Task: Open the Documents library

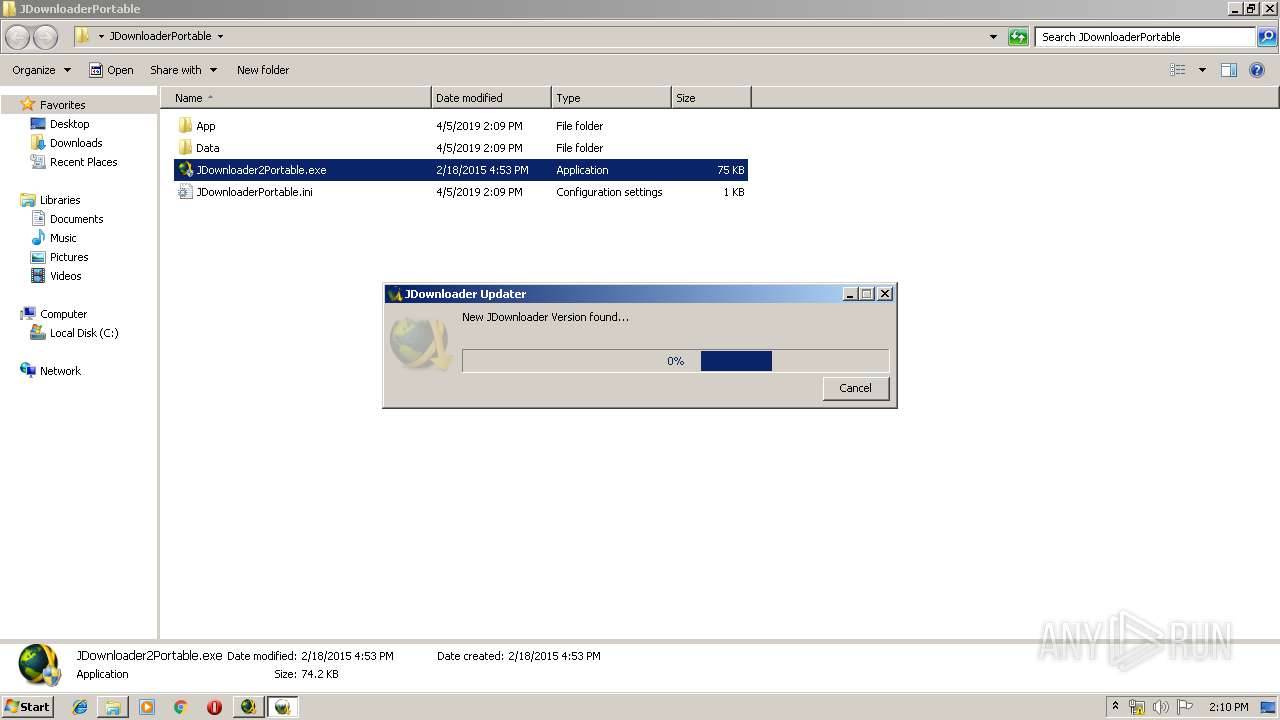Action: tap(76, 219)
